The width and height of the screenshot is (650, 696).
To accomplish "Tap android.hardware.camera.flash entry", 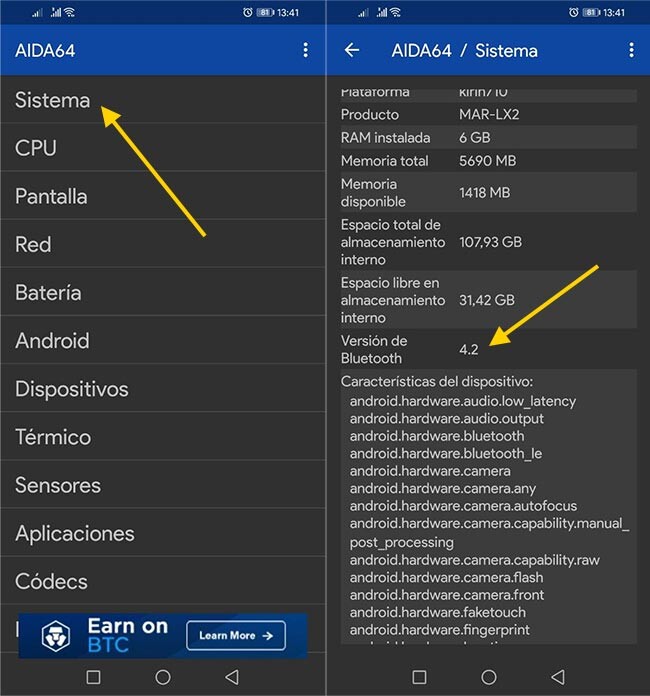I will (x=446, y=577).
